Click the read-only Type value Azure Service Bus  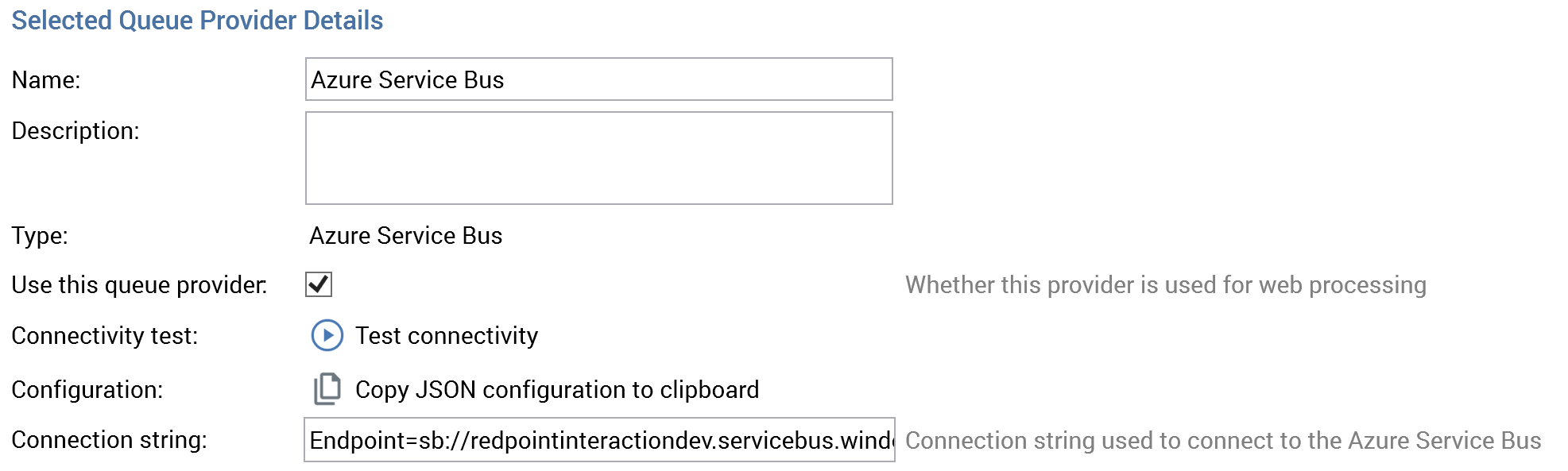405,236
